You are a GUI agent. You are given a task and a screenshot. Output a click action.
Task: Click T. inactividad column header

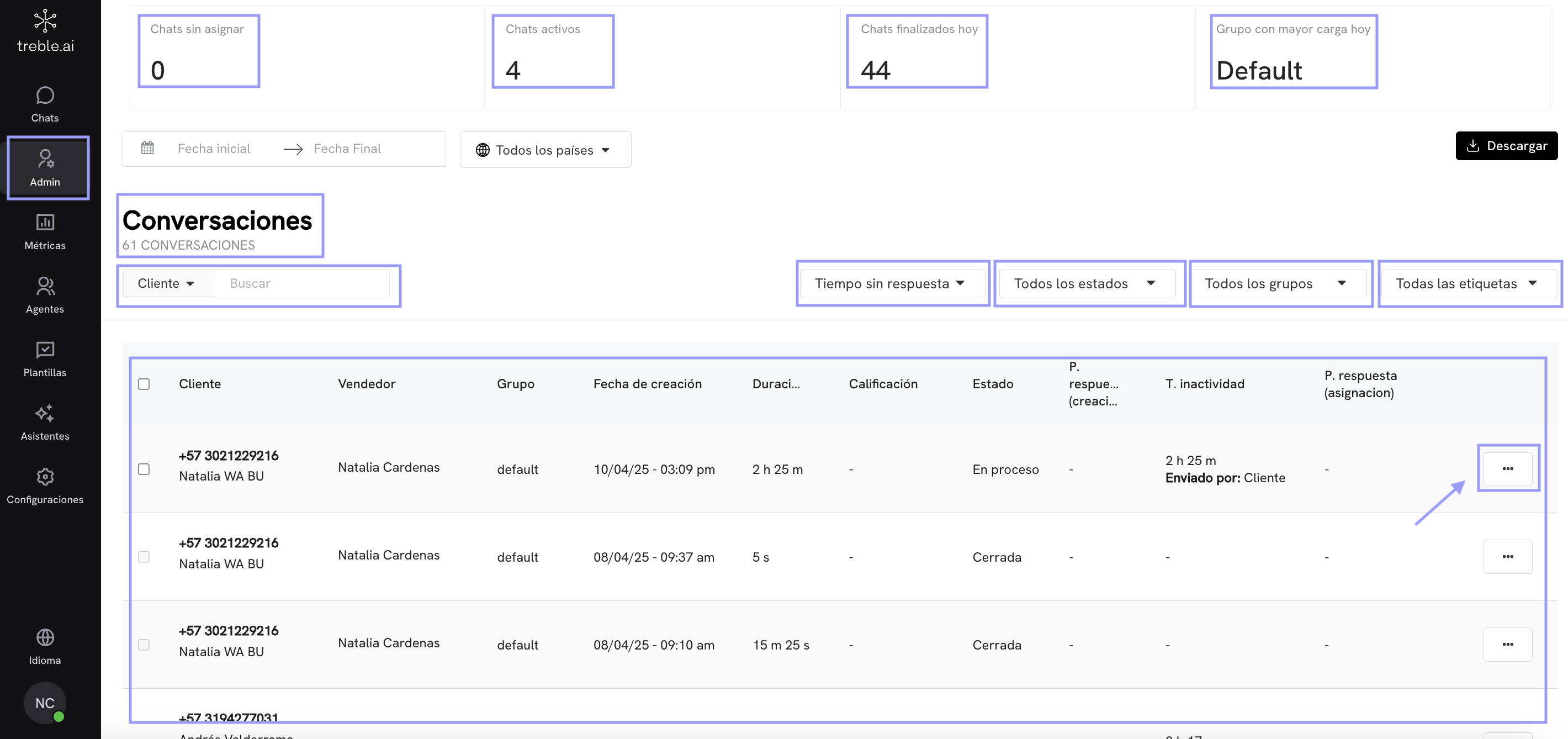point(1205,383)
